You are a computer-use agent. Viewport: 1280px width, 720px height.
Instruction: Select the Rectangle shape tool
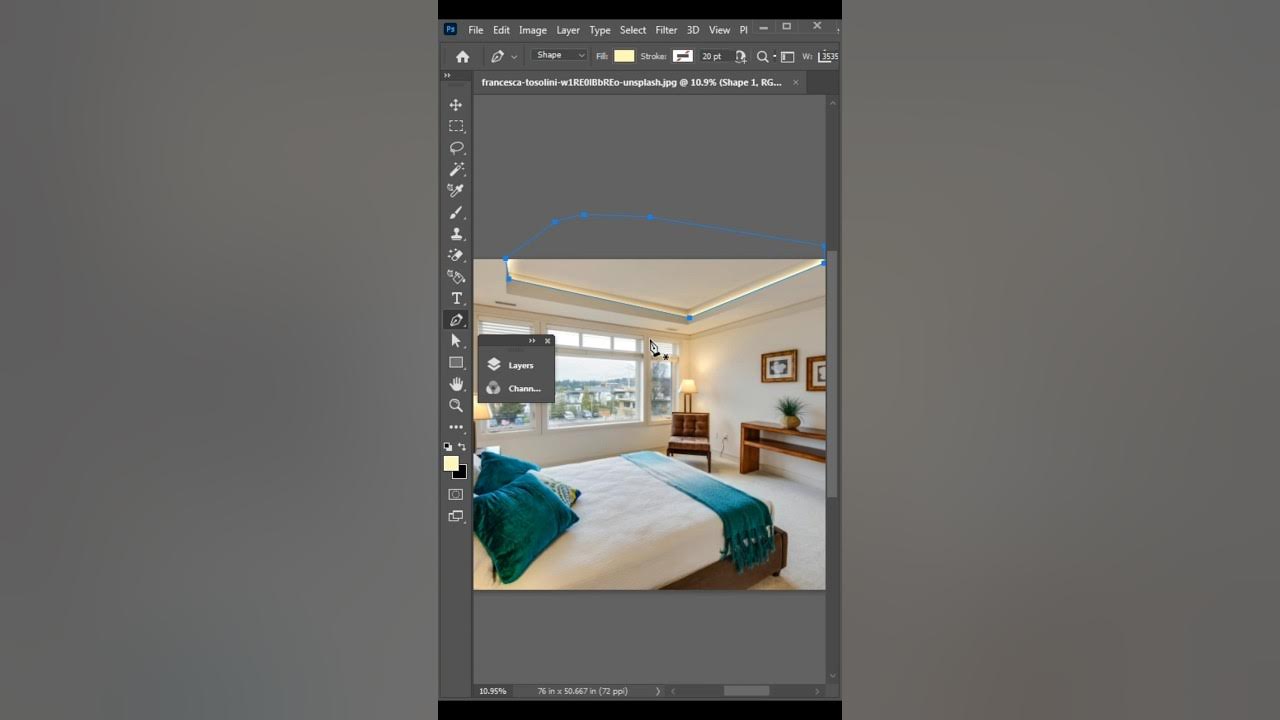point(456,363)
